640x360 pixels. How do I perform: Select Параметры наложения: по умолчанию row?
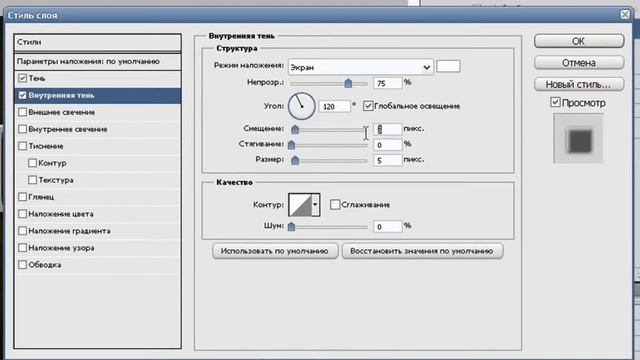pyautogui.click(x=98, y=62)
